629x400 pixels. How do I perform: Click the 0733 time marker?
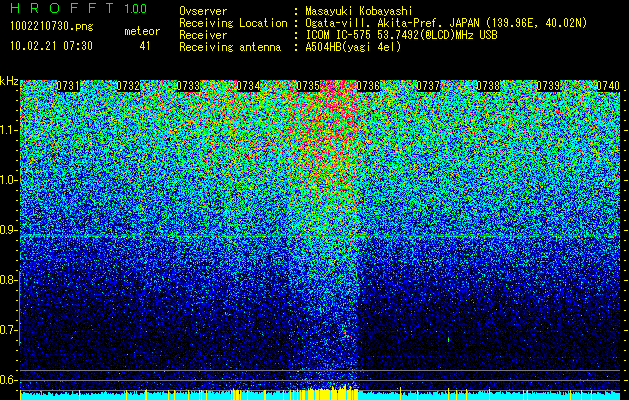tap(188, 86)
